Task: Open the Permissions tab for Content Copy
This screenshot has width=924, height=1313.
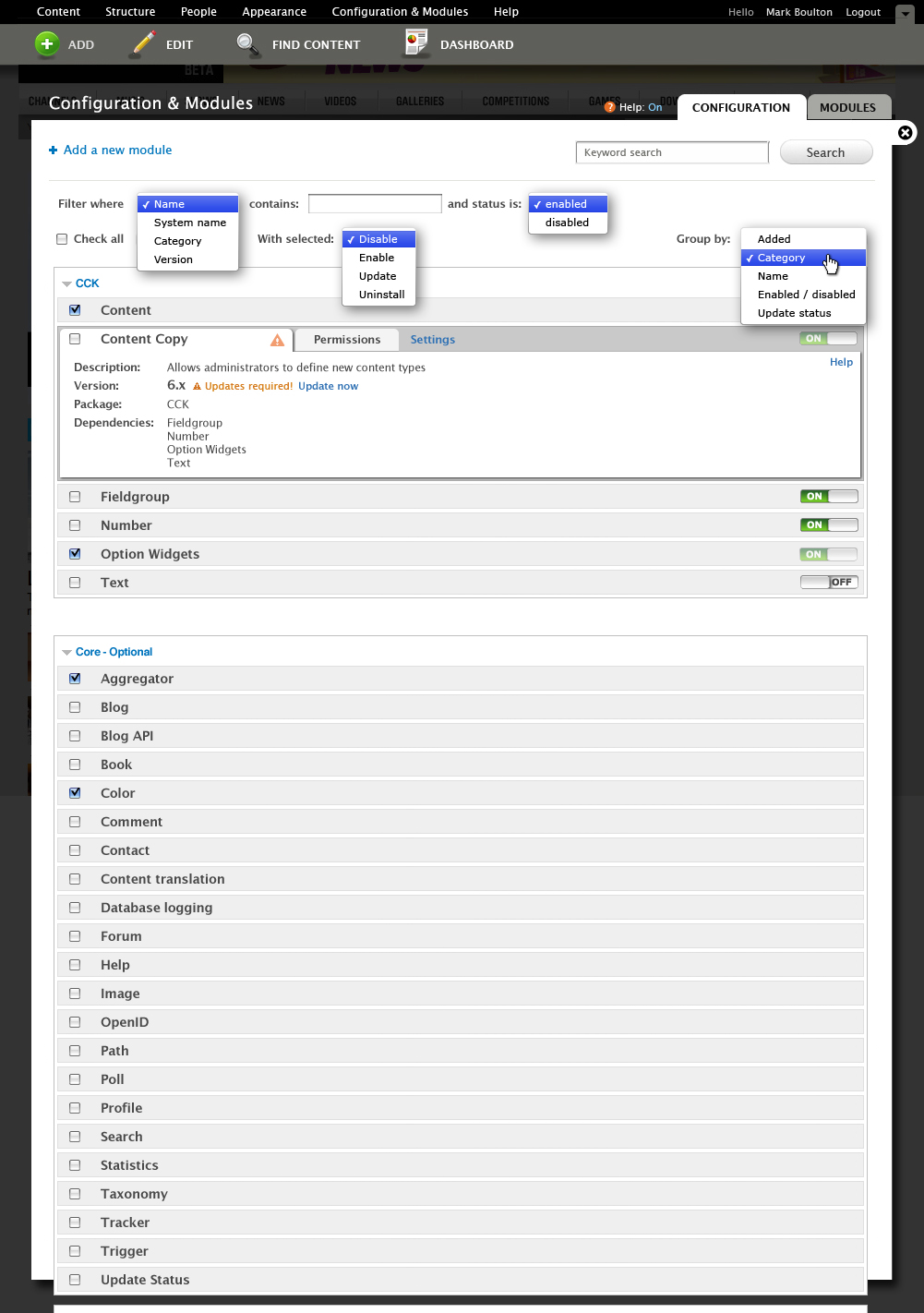Action: point(347,340)
